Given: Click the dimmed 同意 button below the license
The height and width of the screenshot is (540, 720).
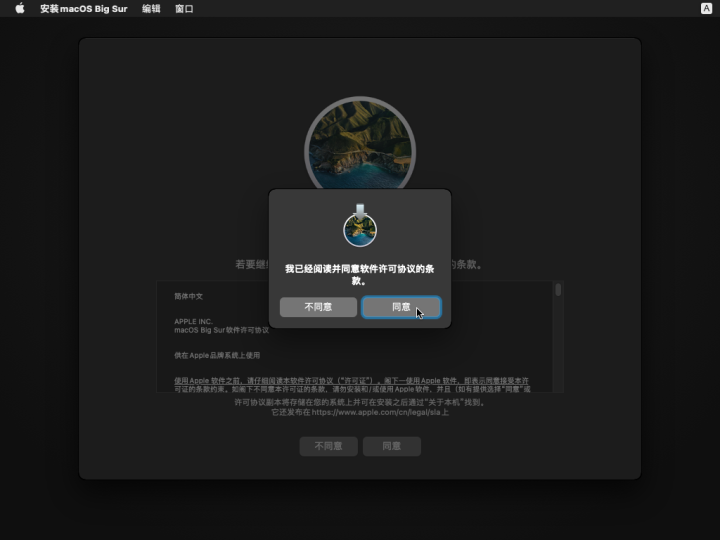Looking at the screenshot, I should (392, 446).
